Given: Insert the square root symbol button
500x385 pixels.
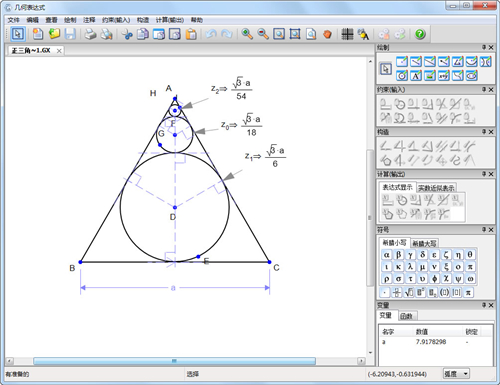Looking at the screenshot, I should (x=409, y=292).
